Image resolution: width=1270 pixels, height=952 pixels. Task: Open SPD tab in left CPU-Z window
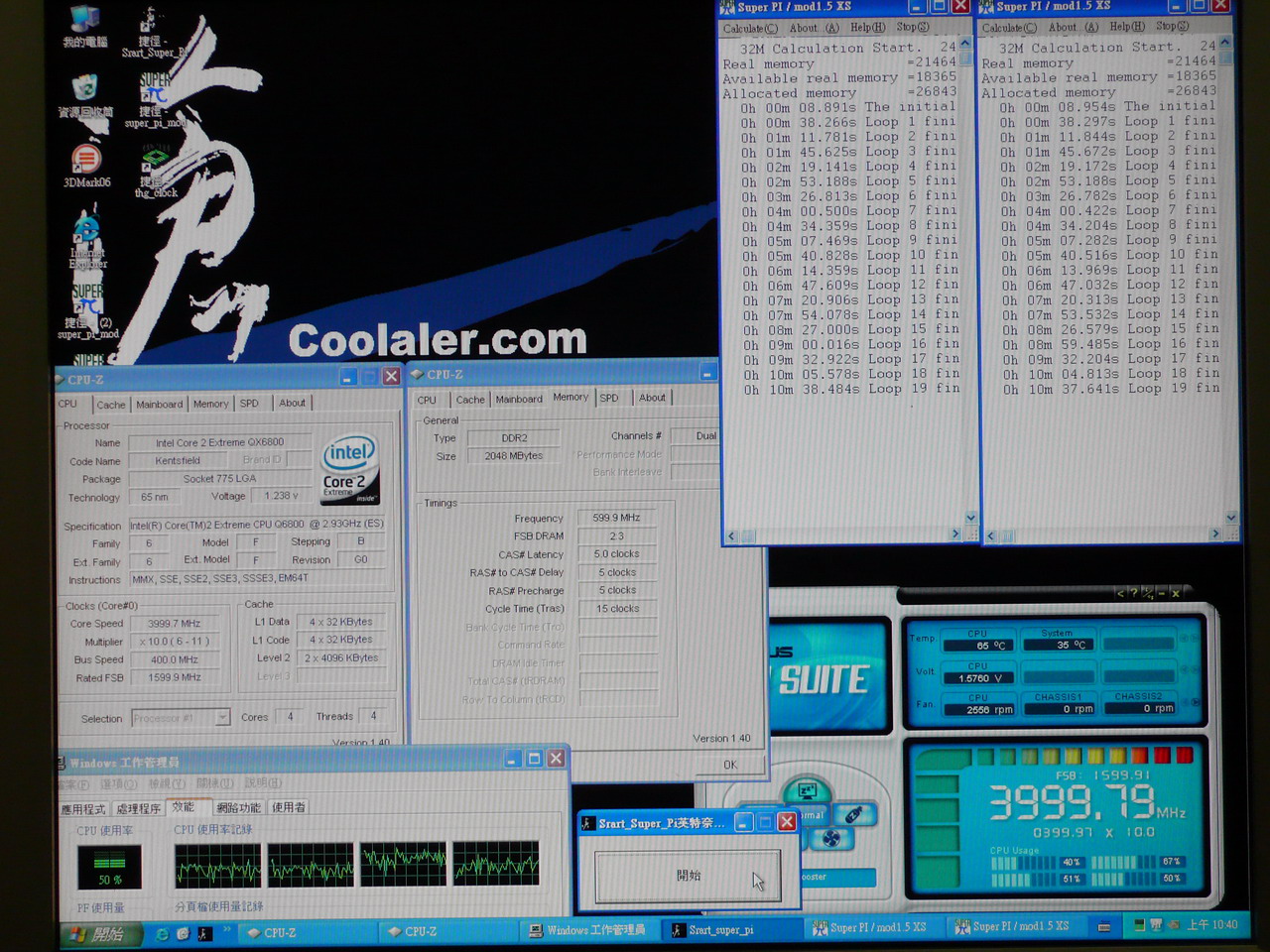point(249,403)
